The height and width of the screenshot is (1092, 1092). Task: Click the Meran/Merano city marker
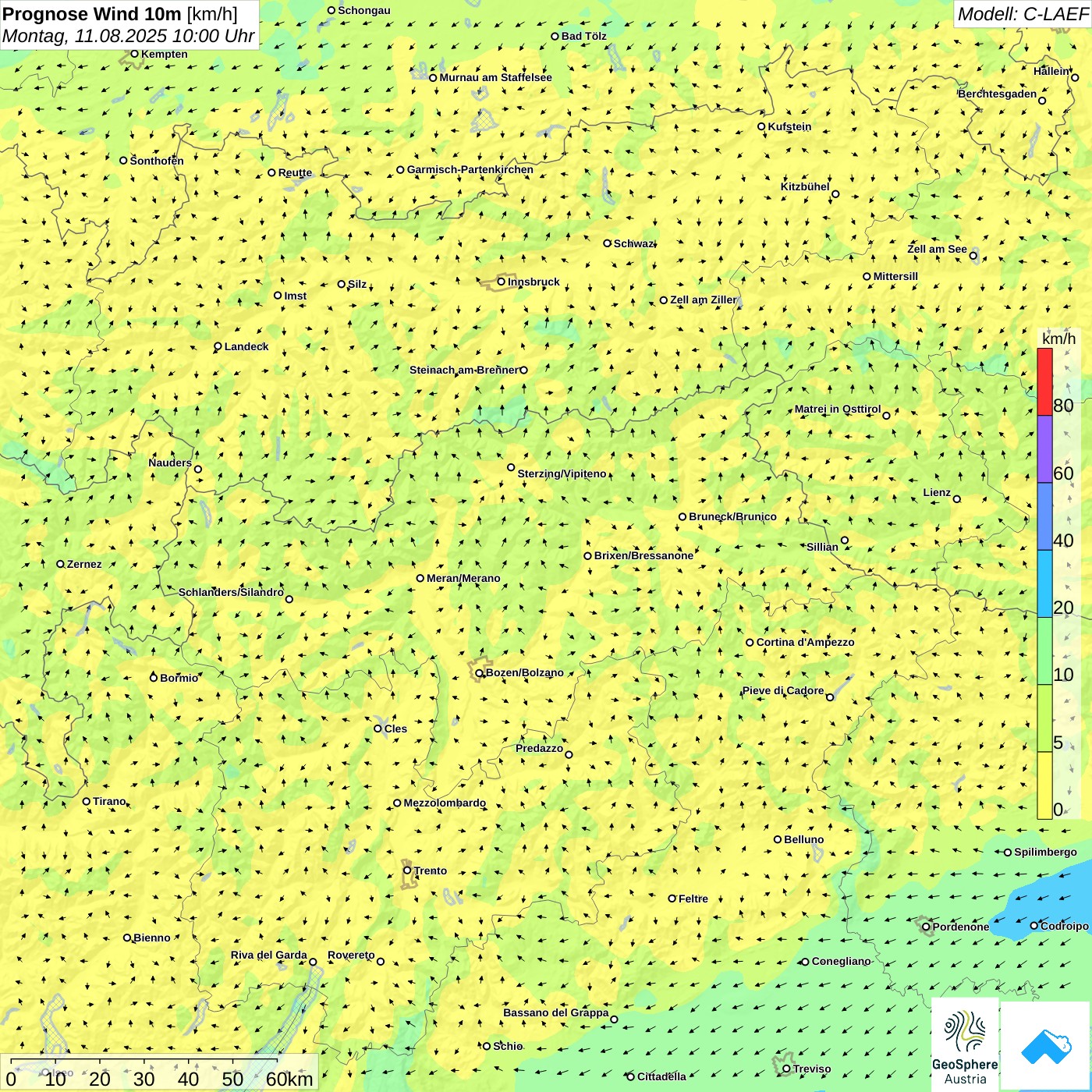[x=420, y=578]
